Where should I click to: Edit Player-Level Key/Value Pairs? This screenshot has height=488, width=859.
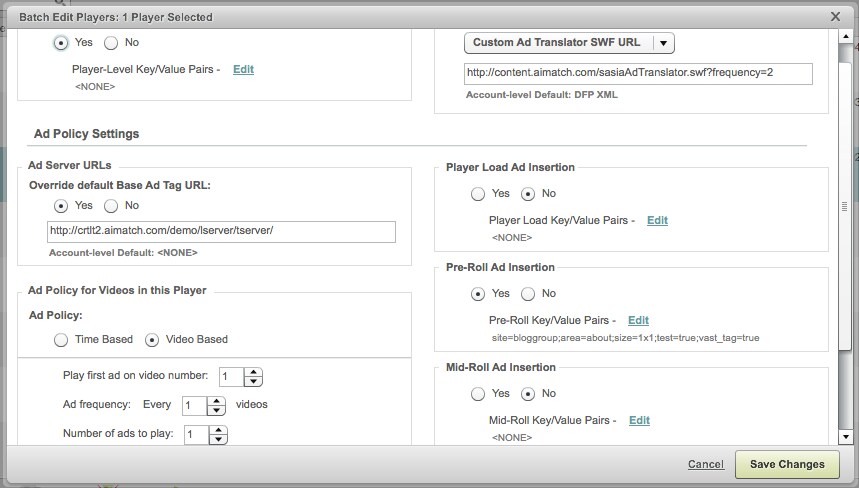tap(243, 70)
